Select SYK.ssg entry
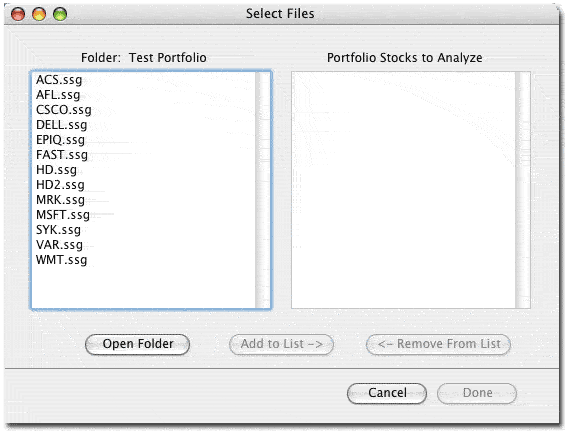 click(58, 230)
